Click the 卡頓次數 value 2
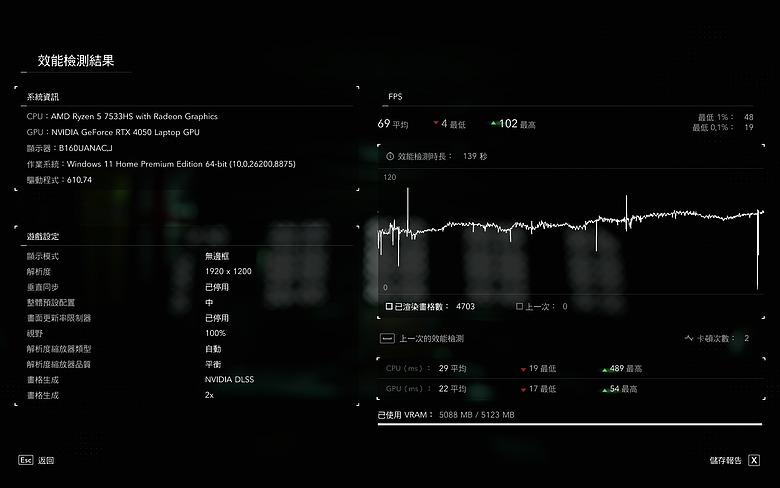780x488 pixels. tap(746, 338)
